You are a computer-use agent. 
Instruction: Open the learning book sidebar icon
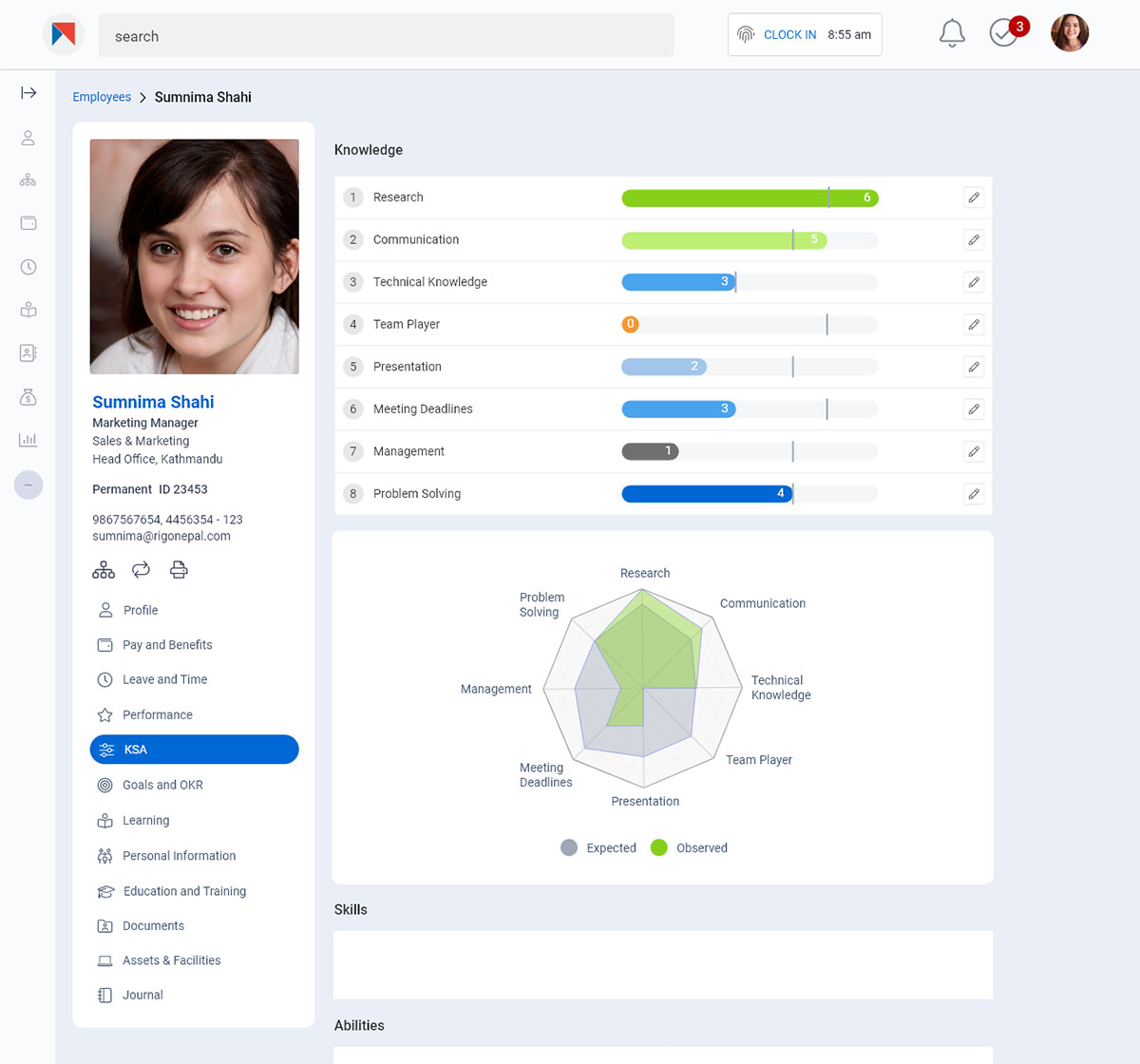coord(28,309)
